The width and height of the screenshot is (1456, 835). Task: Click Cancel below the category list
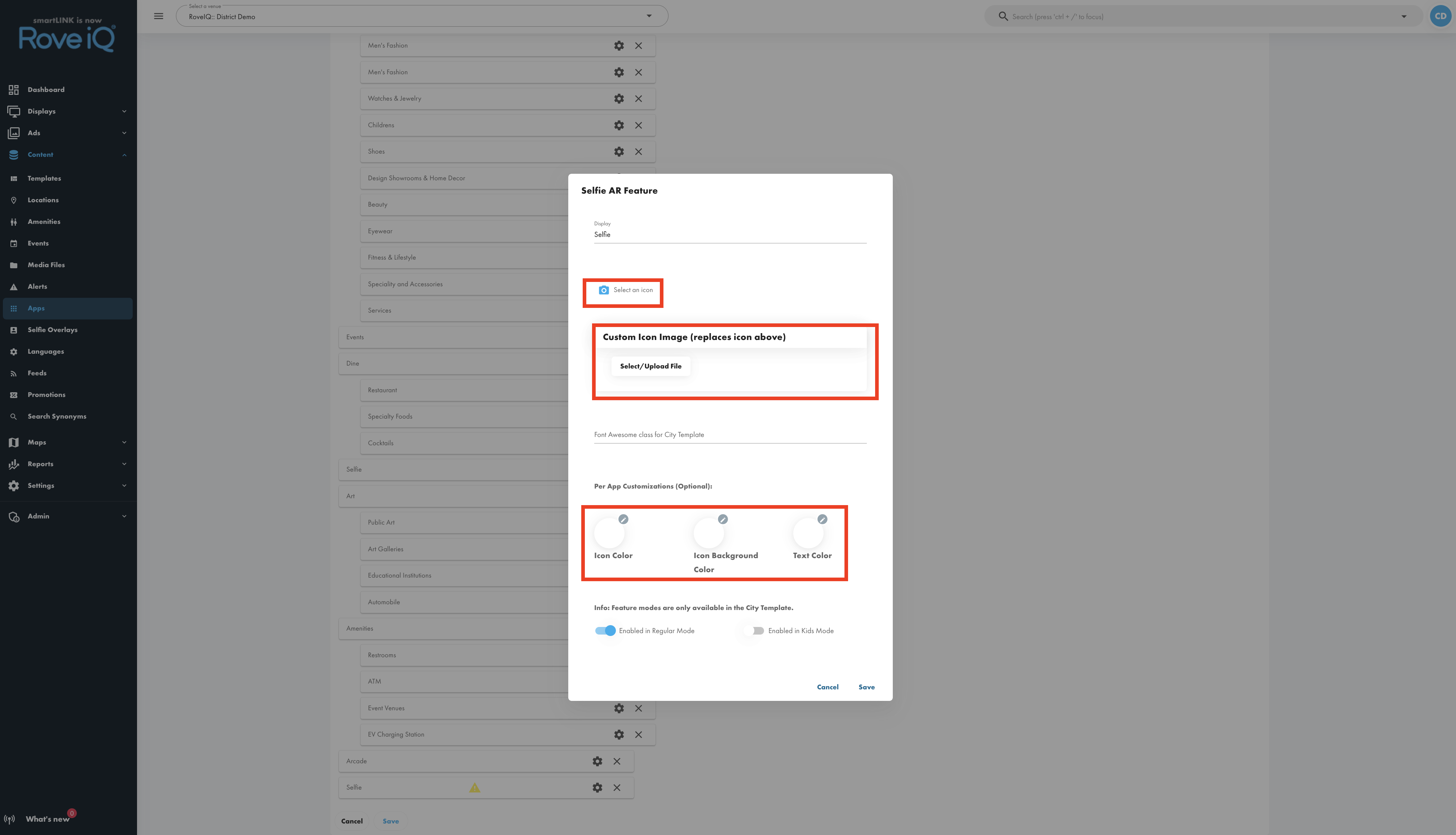pyautogui.click(x=352, y=821)
